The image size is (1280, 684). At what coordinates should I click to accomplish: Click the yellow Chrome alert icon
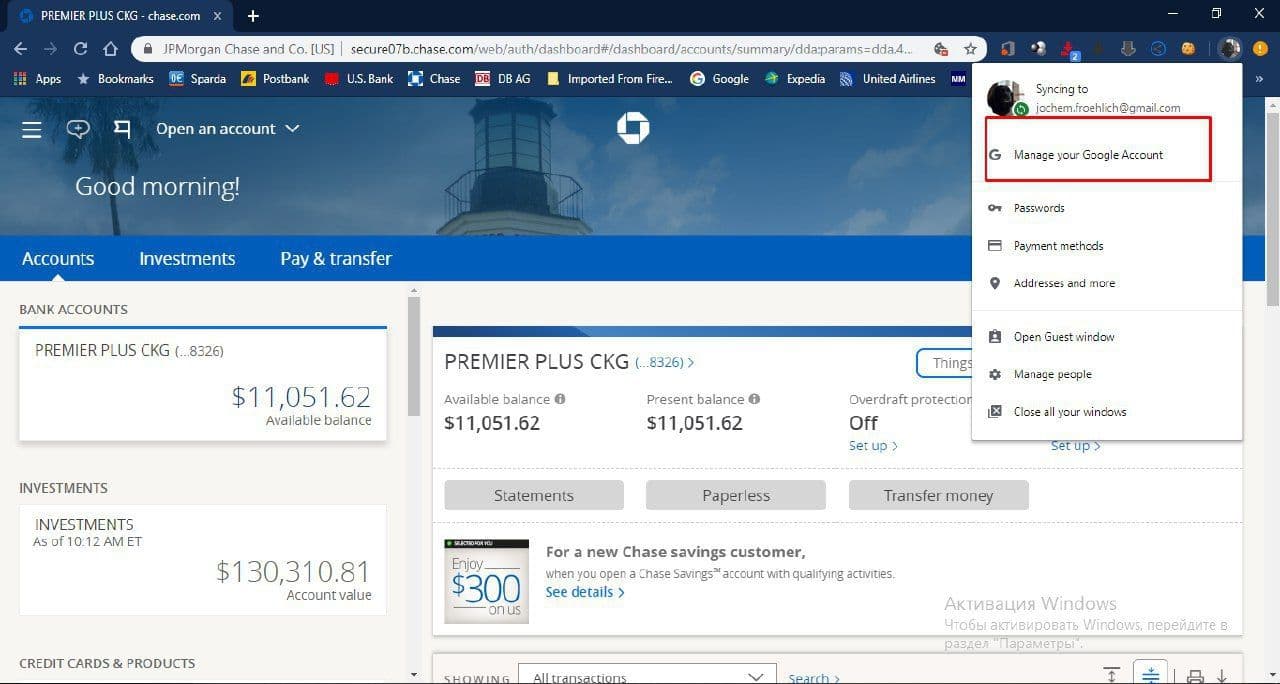click(x=1260, y=48)
